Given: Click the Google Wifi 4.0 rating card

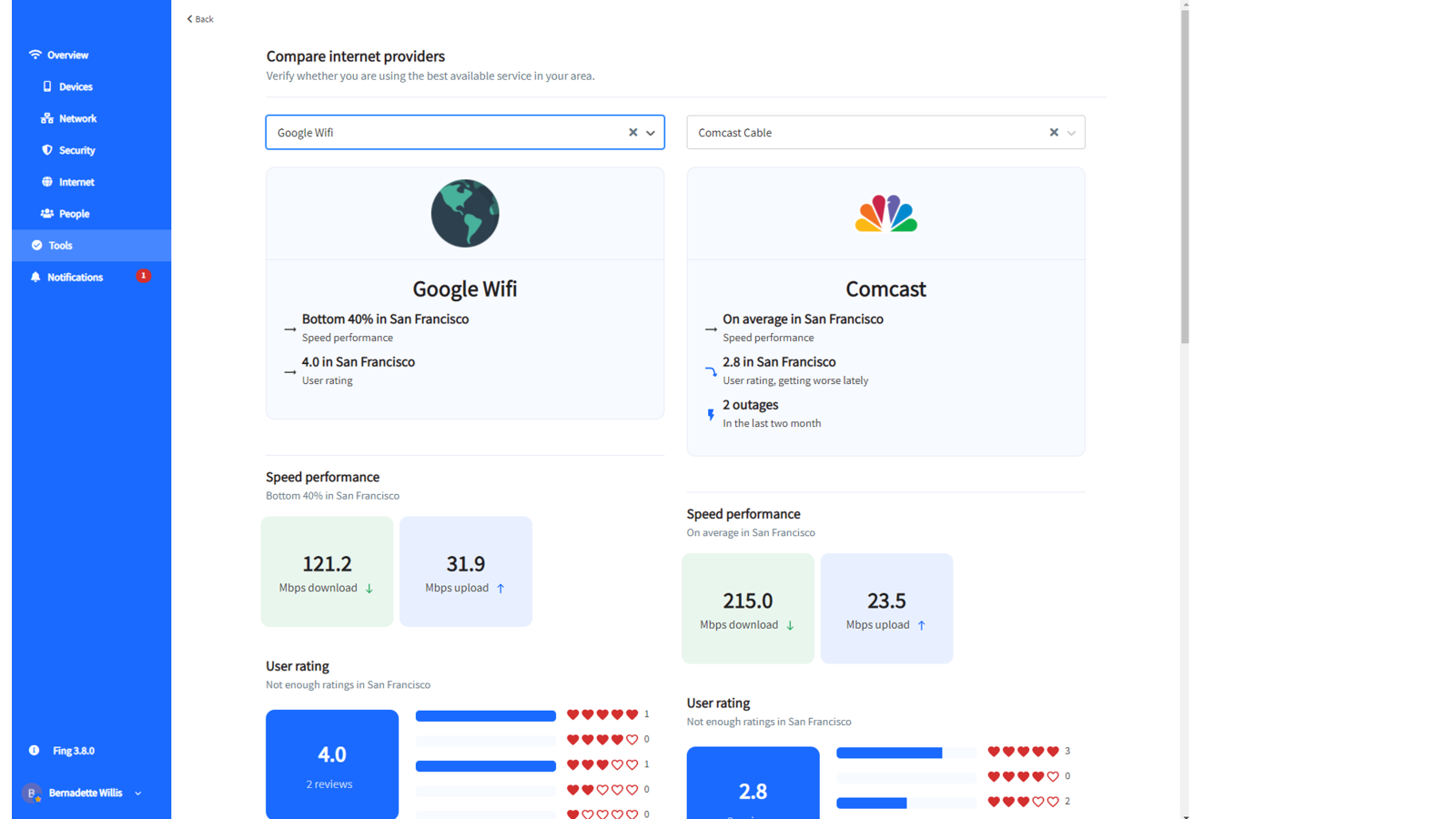Looking at the screenshot, I should [x=332, y=765].
